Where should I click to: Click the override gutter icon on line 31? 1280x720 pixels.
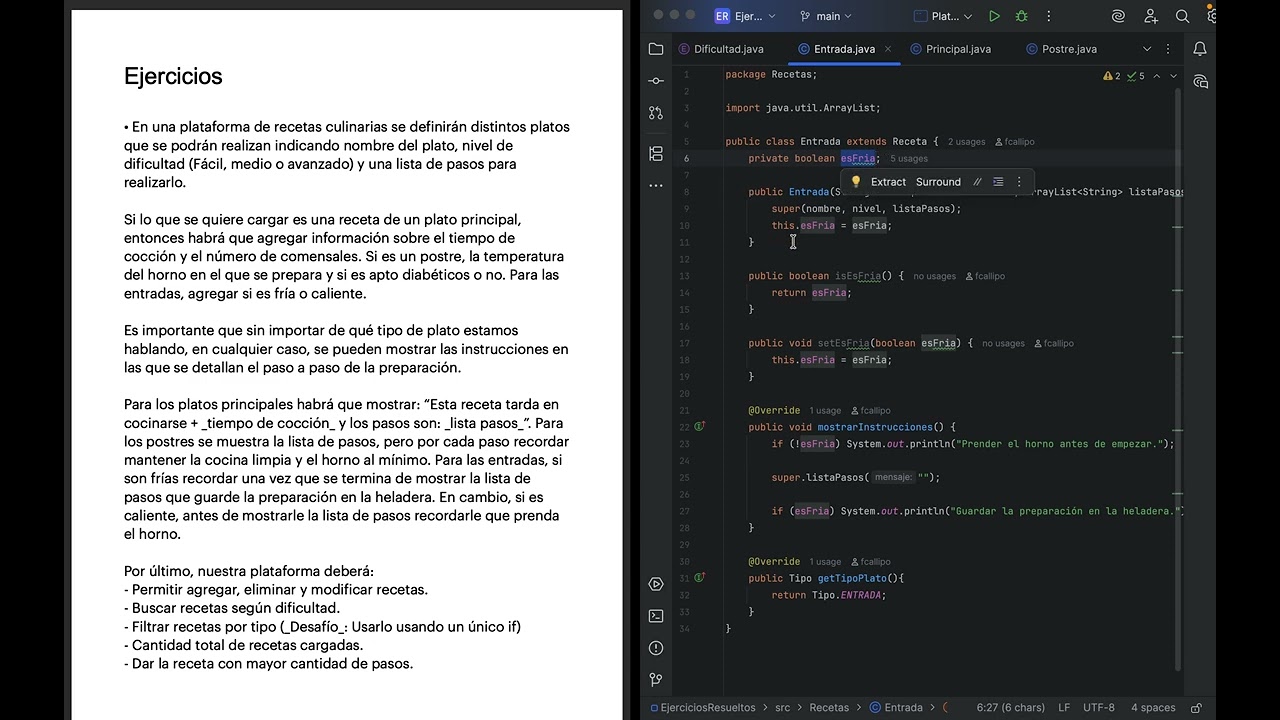[700, 578]
